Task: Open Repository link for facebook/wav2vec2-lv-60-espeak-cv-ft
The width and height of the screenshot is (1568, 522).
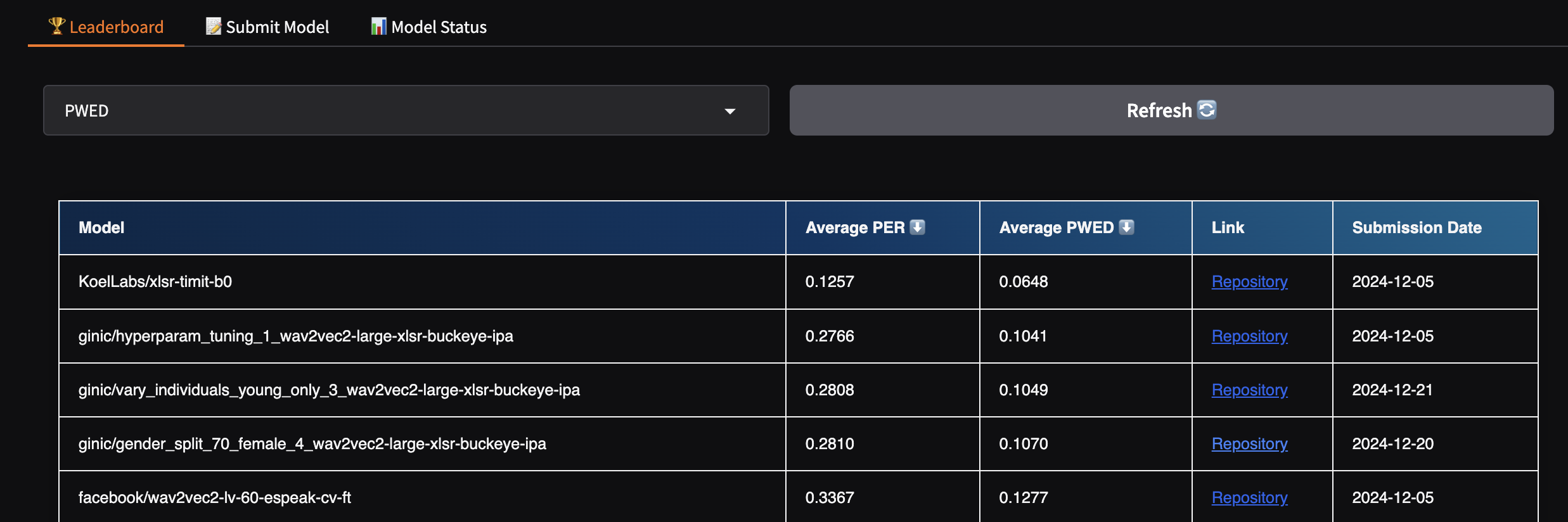Action: click(x=1249, y=497)
